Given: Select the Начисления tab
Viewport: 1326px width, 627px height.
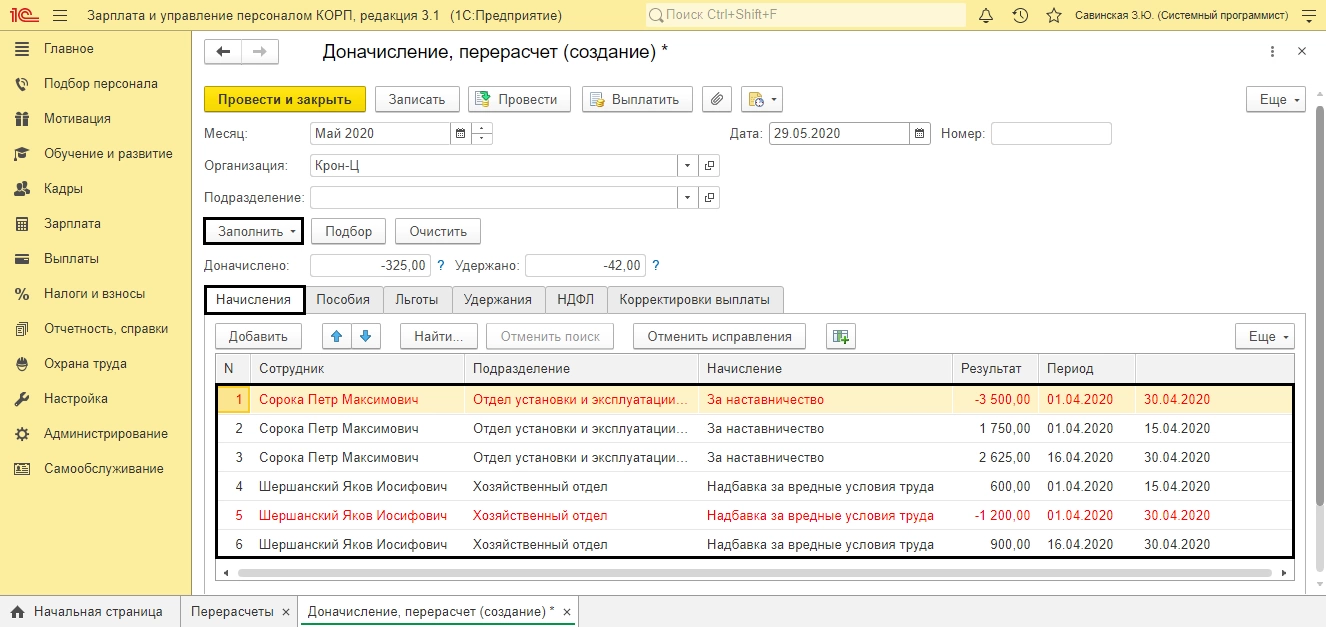Looking at the screenshot, I should (254, 299).
